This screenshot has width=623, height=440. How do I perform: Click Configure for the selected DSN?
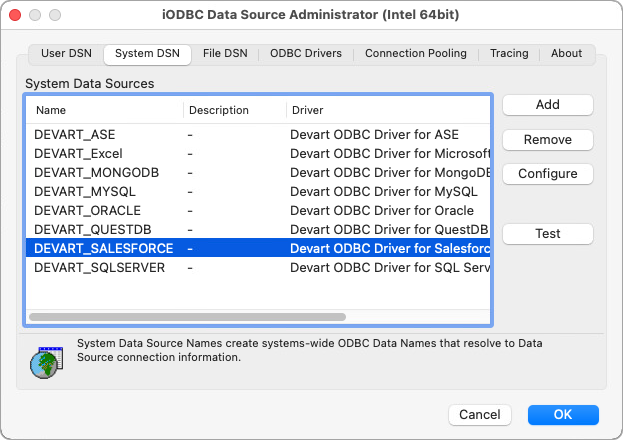548,174
